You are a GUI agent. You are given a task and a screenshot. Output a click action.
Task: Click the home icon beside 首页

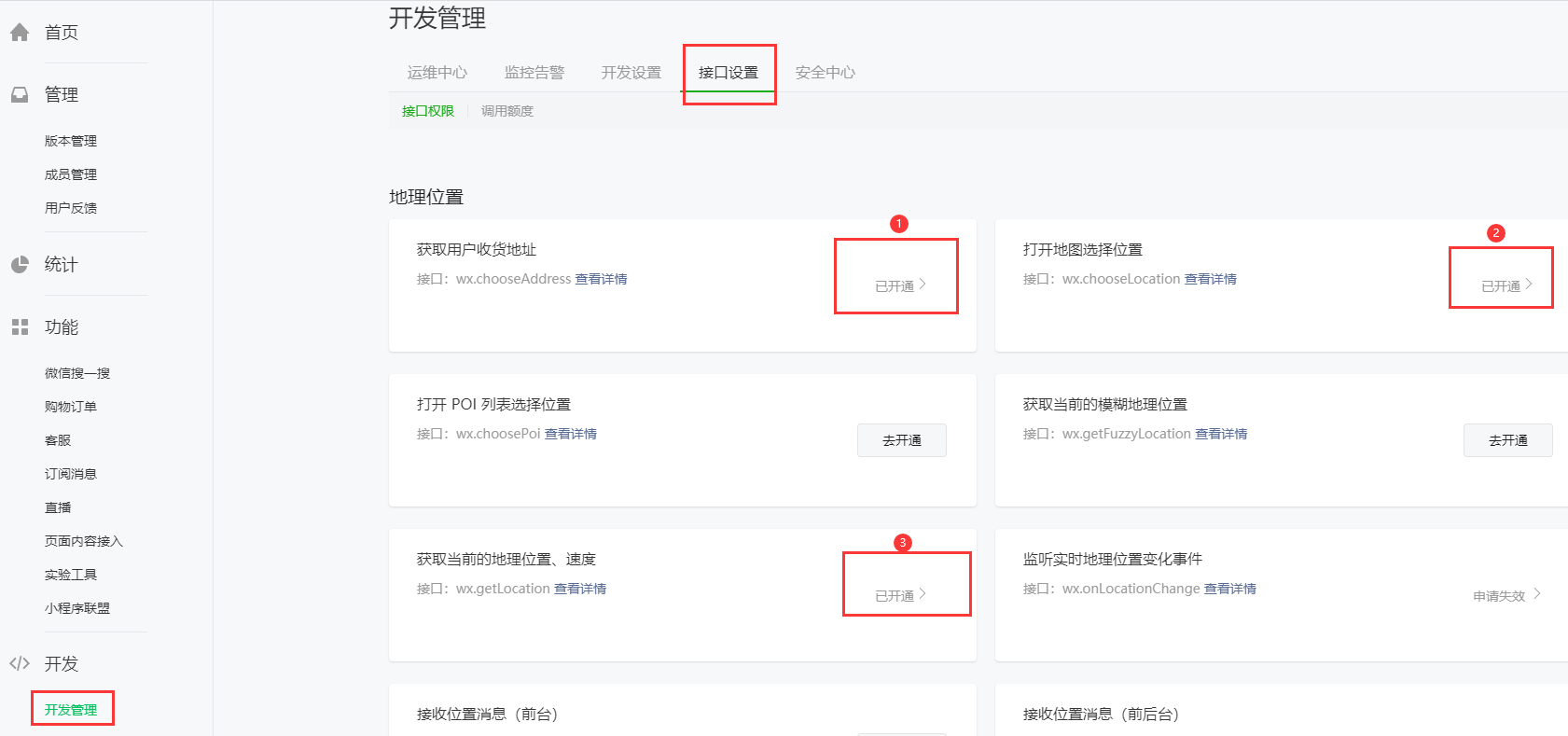[x=20, y=33]
